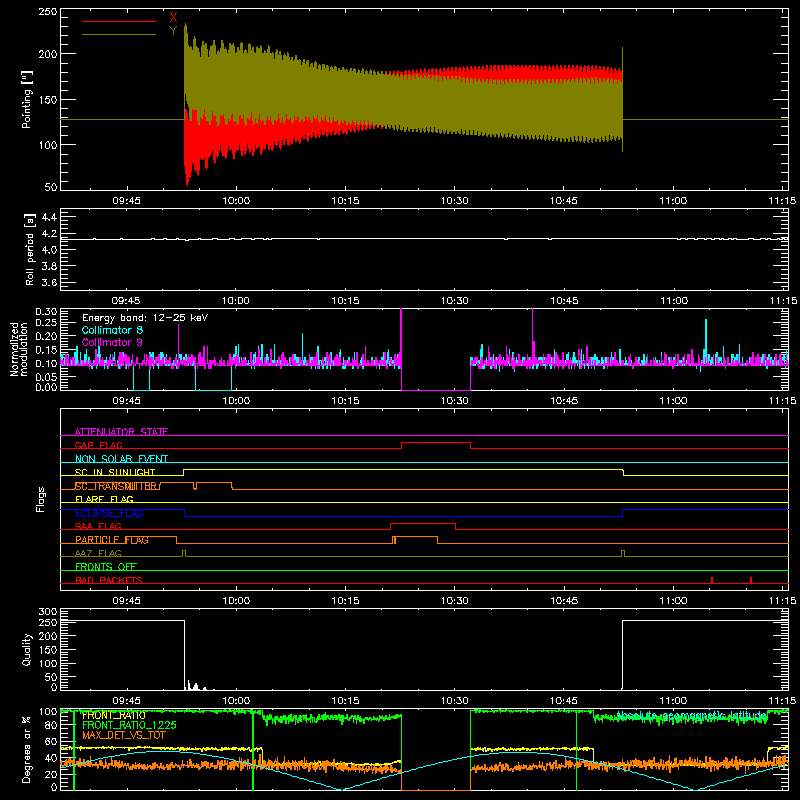Click the 'Quality' axis title
800x800 pixels.
pyautogui.click(x=27, y=649)
